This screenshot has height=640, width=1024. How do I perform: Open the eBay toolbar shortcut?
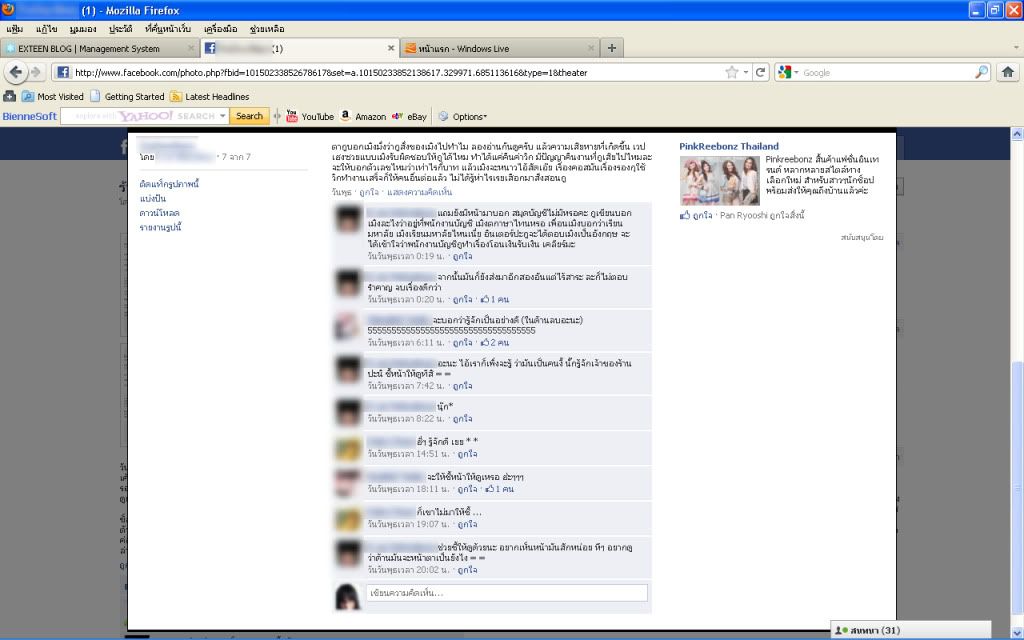[x=409, y=116]
